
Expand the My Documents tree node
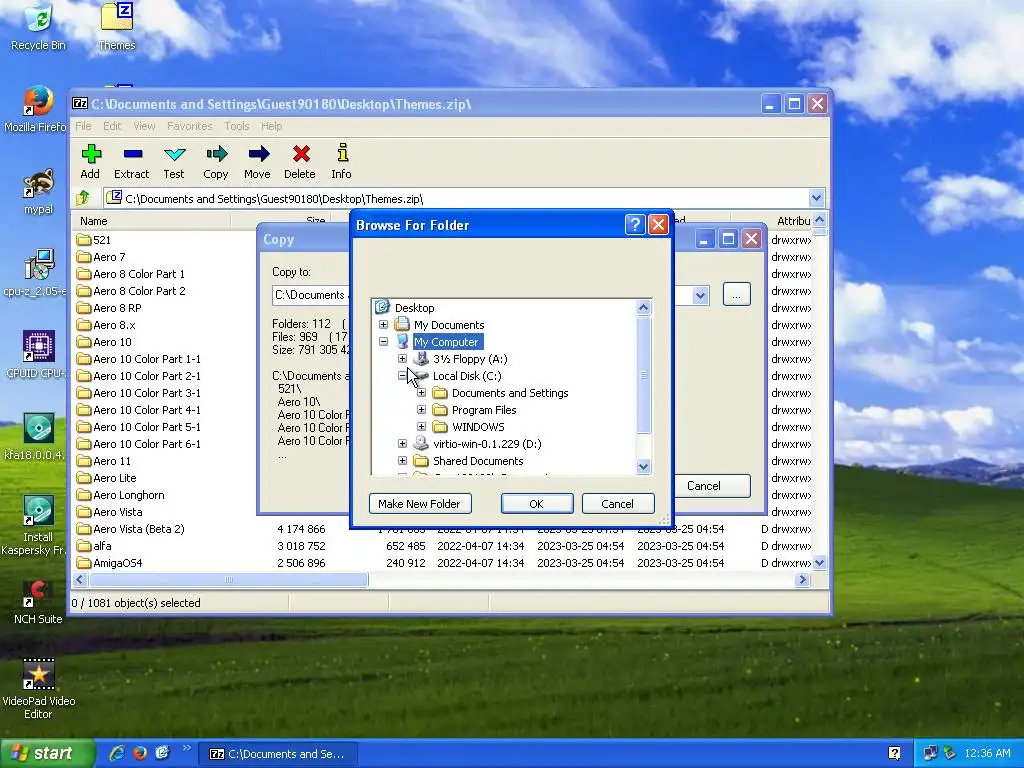click(x=383, y=325)
